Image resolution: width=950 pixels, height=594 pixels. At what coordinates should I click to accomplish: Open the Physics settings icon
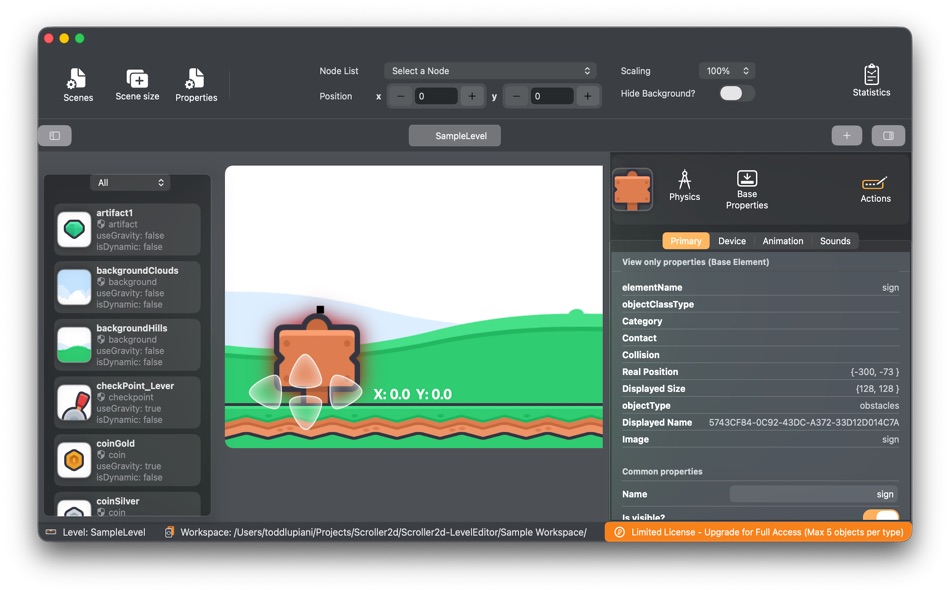(x=685, y=188)
